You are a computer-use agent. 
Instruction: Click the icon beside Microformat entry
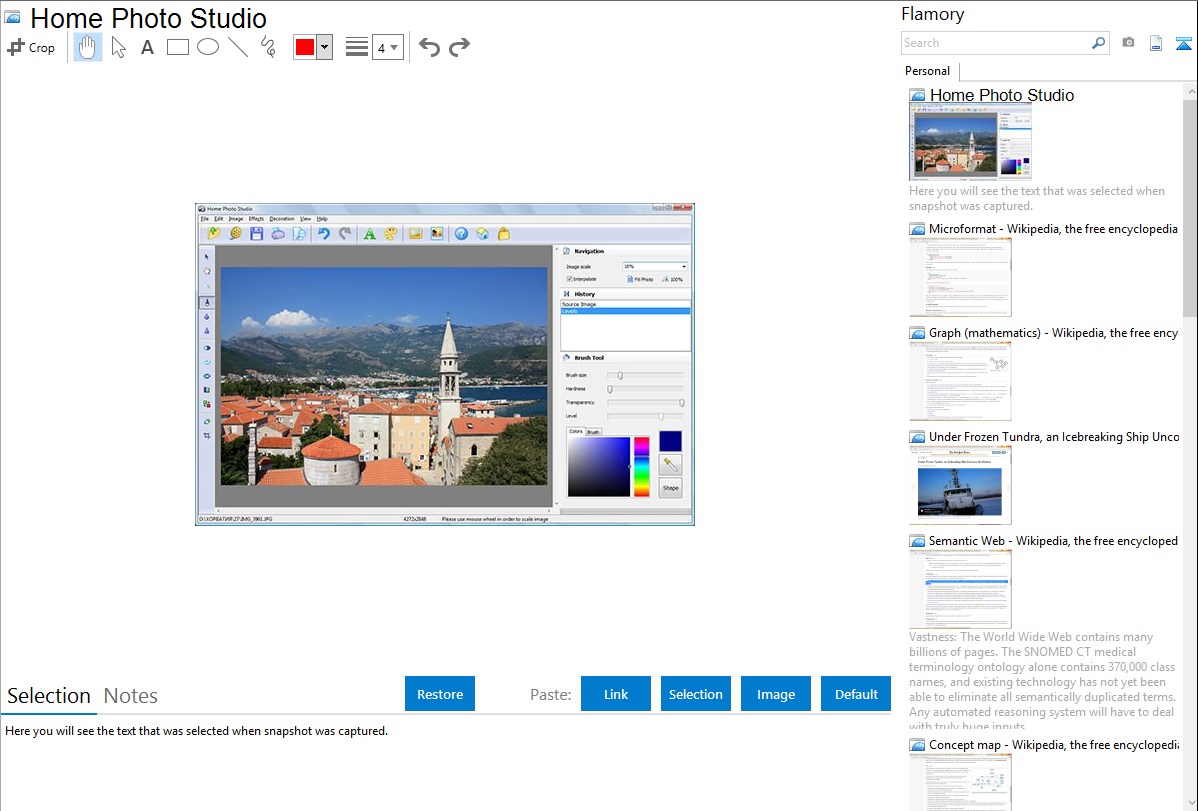(917, 229)
